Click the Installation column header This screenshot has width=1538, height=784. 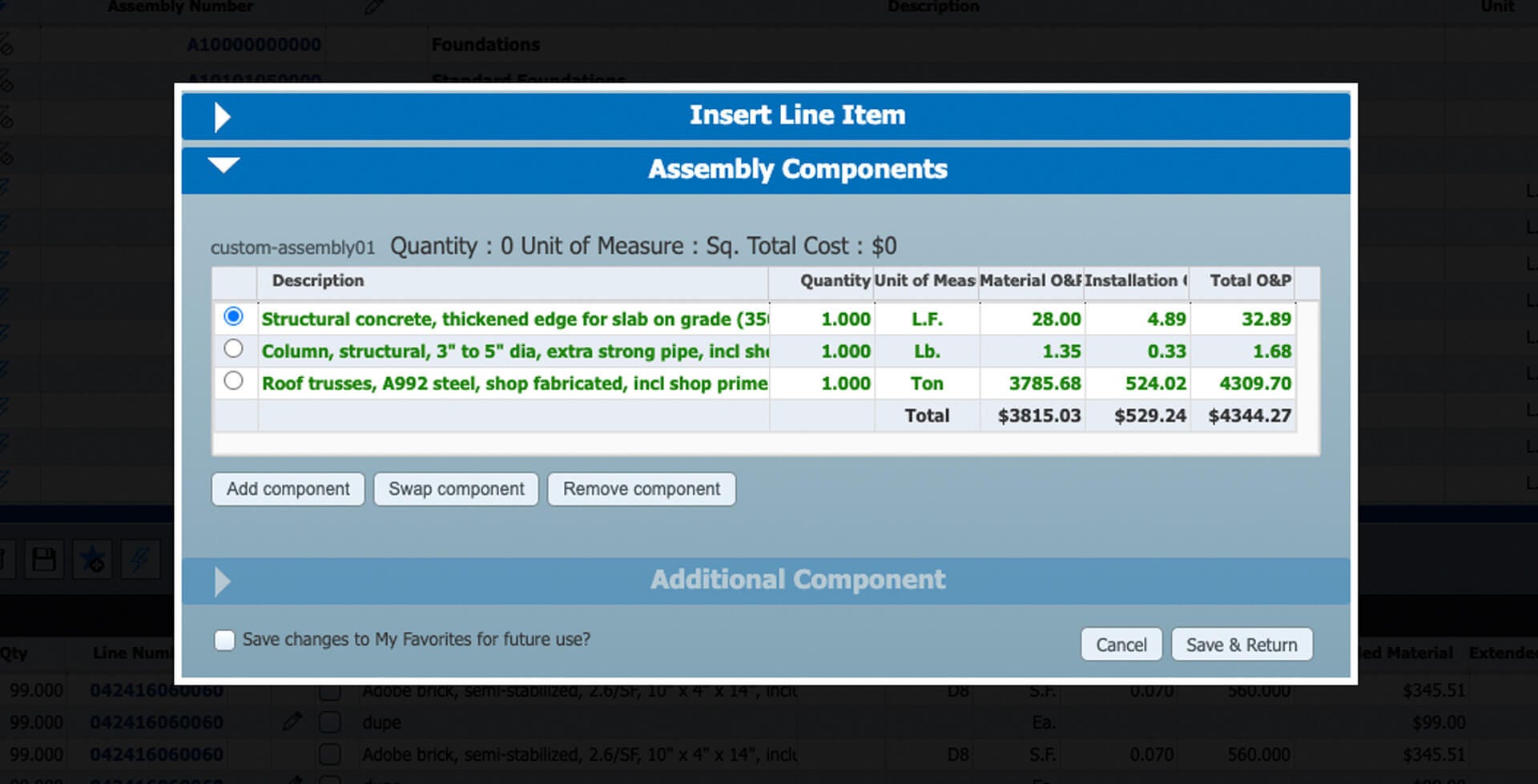(x=1136, y=281)
